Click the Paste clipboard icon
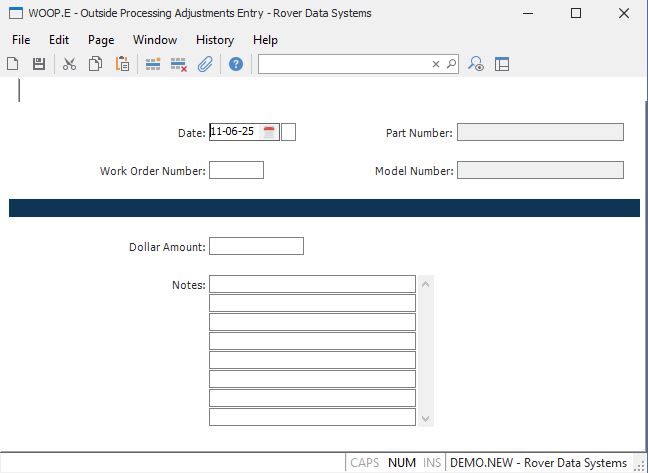Screen dimensions: 648x473 122,64
